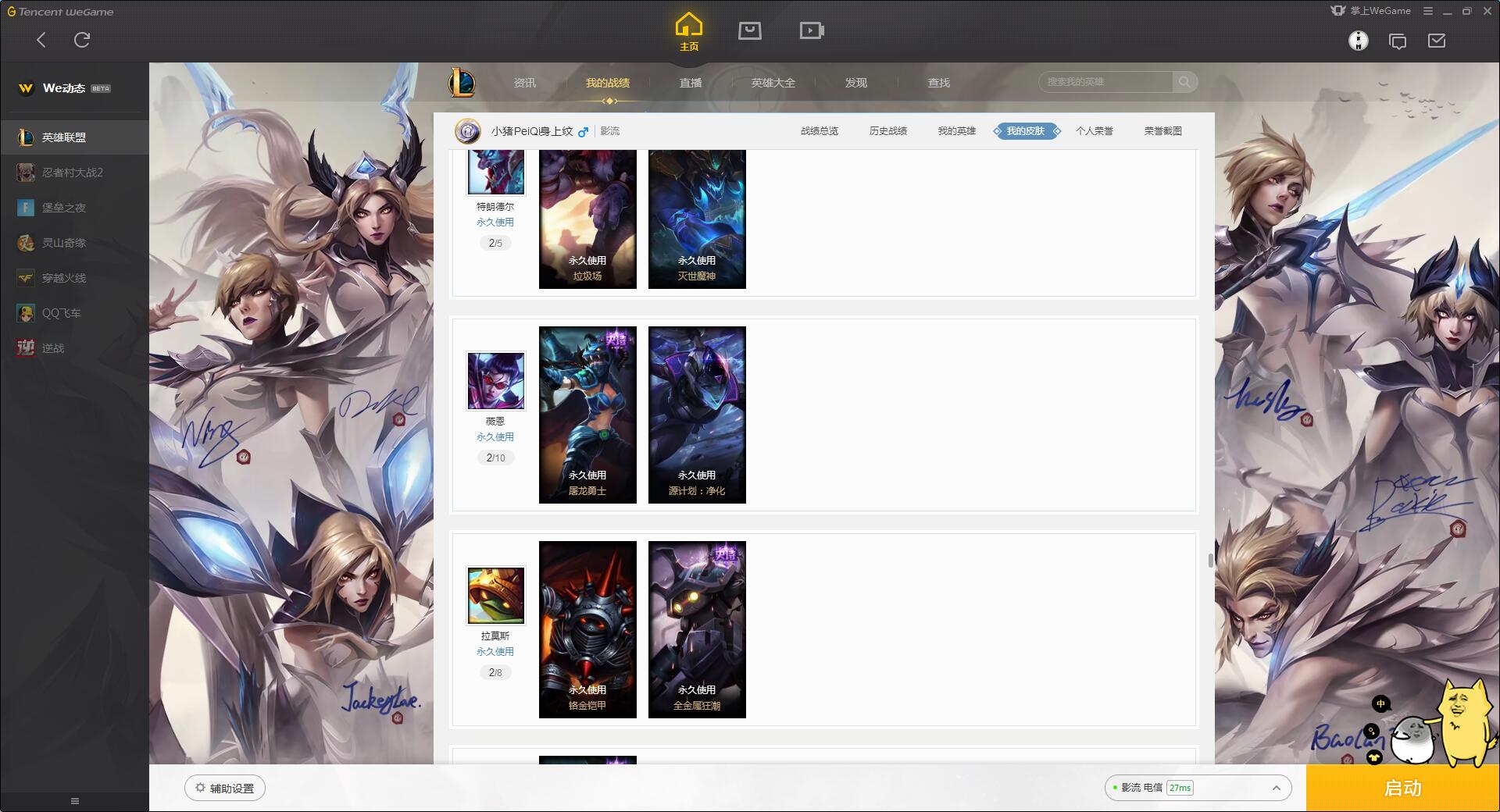Open 铬金铠甲 skin card
The width and height of the screenshot is (1500, 812).
[x=587, y=629]
